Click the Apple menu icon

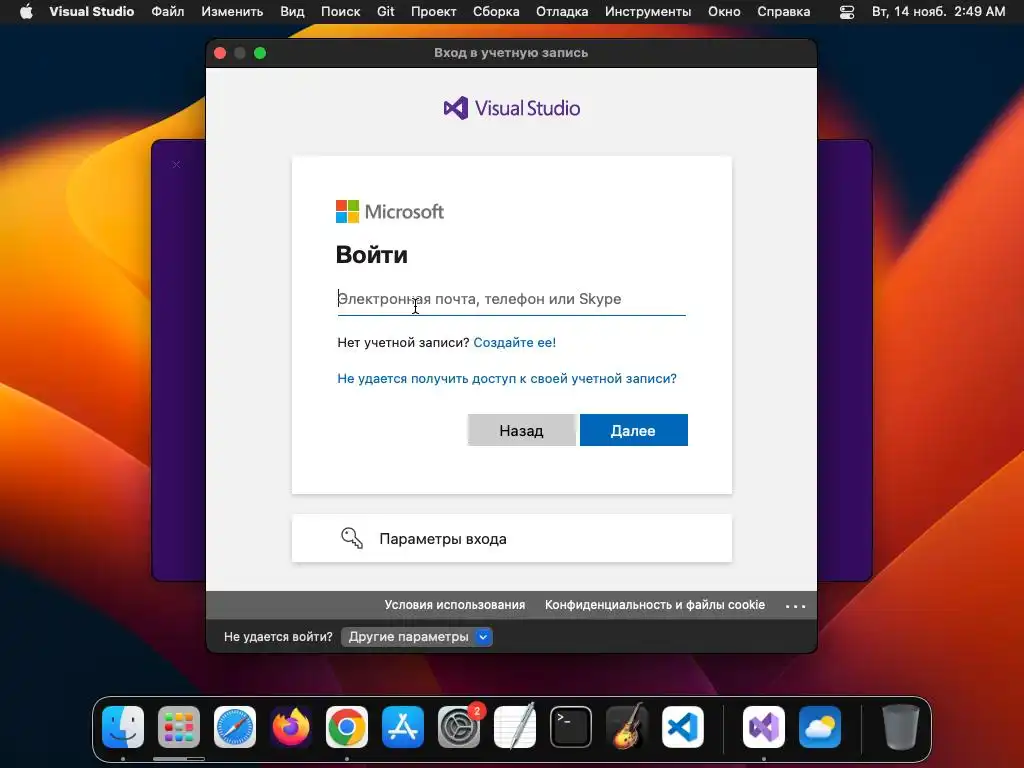coord(26,11)
